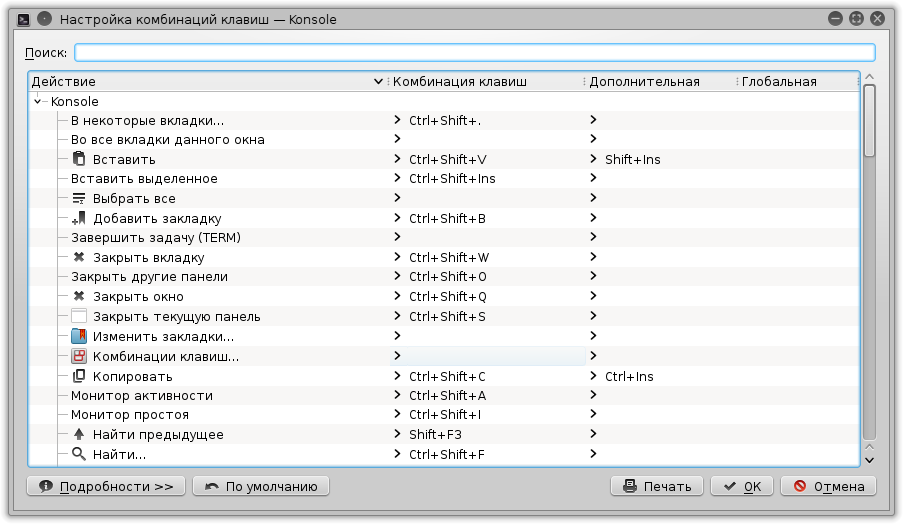
Task: Reset shortcuts with По умолчанию button
Action: click(261, 486)
